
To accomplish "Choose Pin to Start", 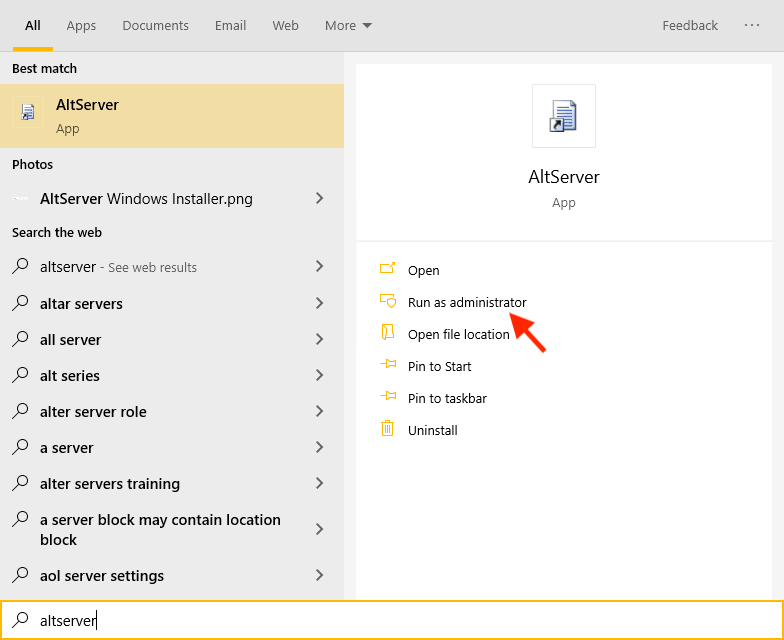I will tap(440, 366).
